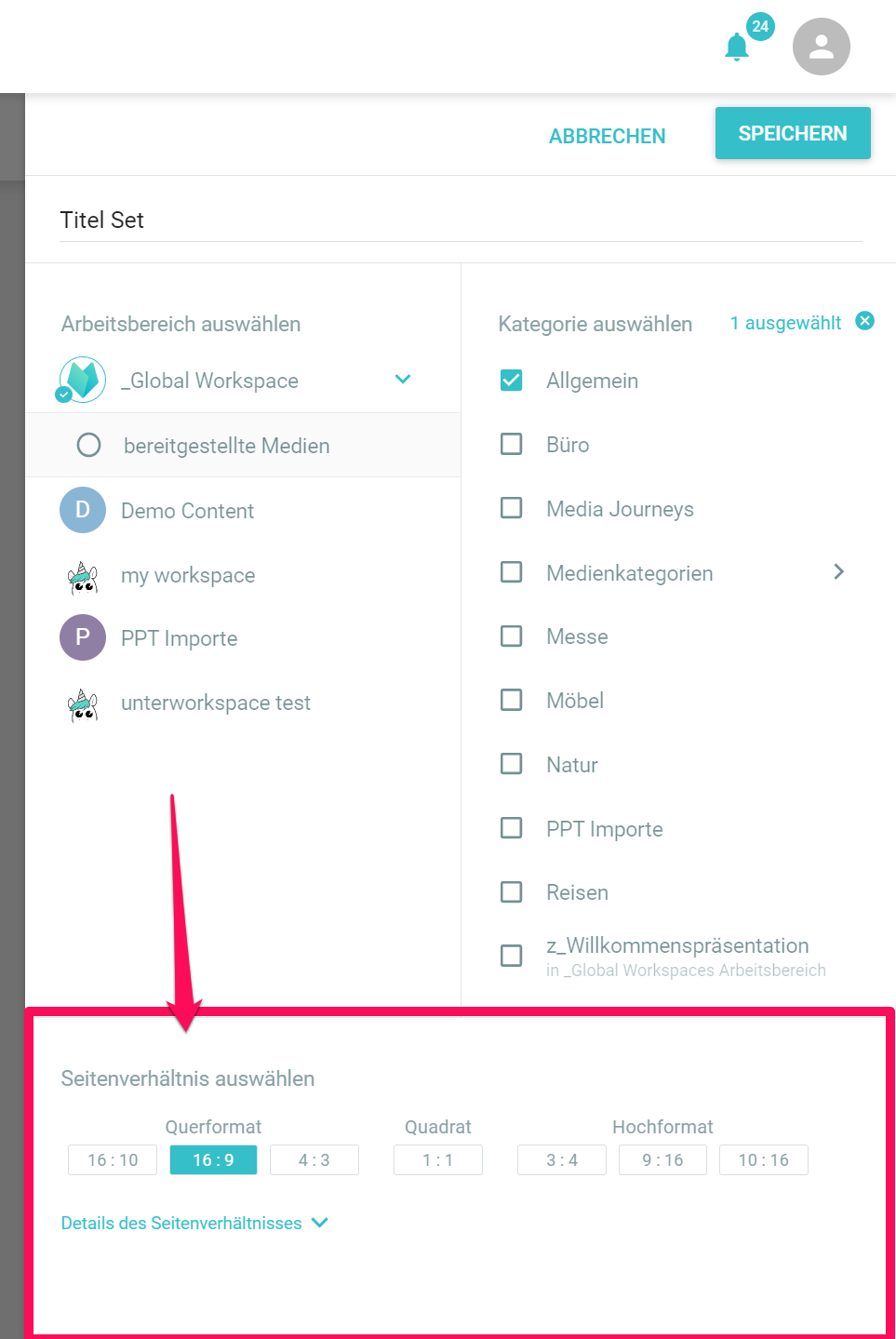The image size is (896, 1339).
Task: Click the SPEICHERN button
Action: click(x=793, y=133)
